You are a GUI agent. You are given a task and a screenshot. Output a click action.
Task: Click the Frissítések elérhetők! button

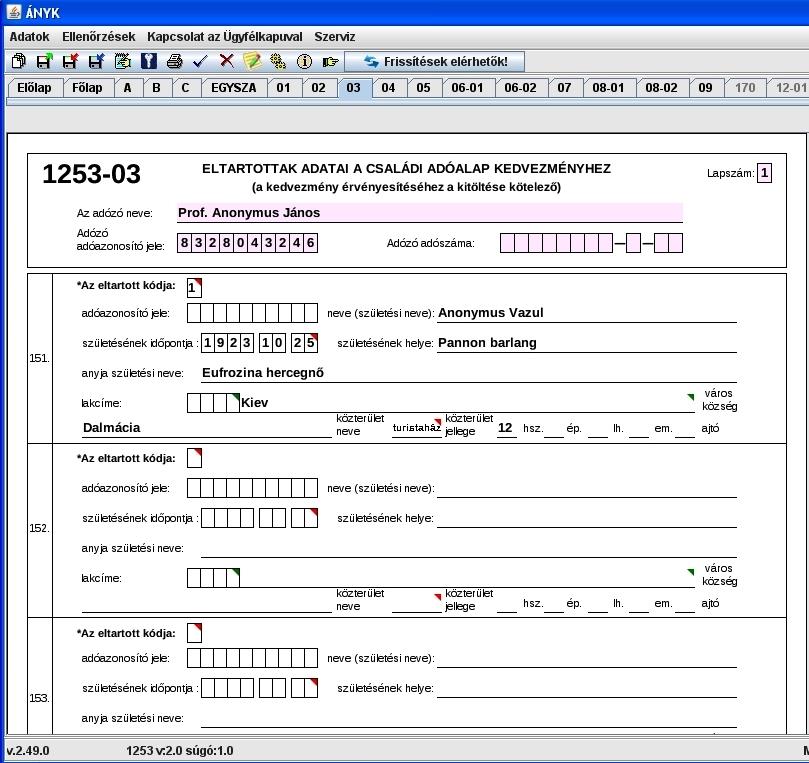pyautogui.click(x=434, y=61)
